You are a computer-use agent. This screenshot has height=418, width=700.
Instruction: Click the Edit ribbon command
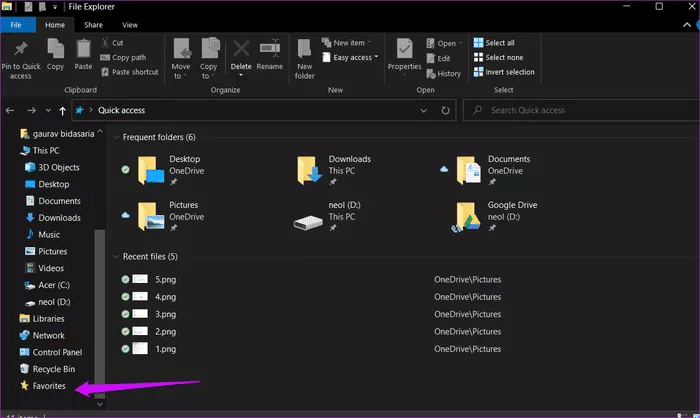point(438,59)
